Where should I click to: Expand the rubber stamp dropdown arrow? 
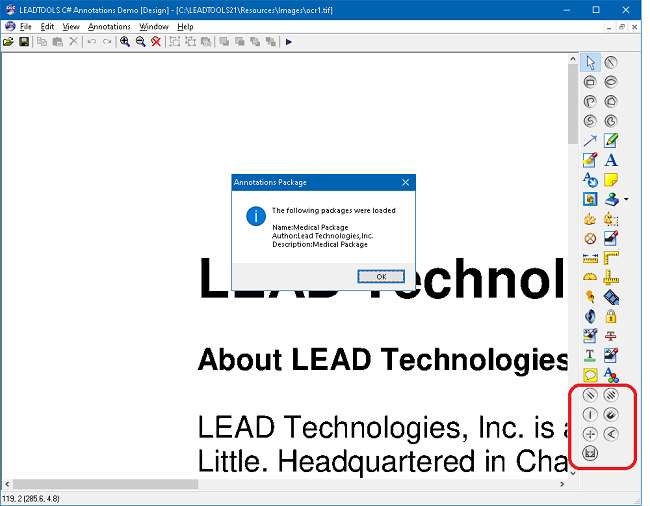626,199
